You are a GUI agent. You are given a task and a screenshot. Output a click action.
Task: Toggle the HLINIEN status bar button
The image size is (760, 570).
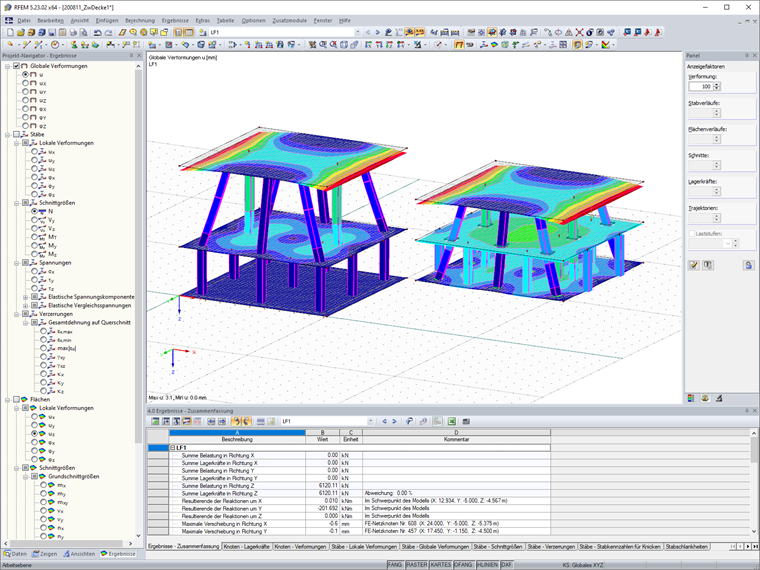click(x=487, y=565)
